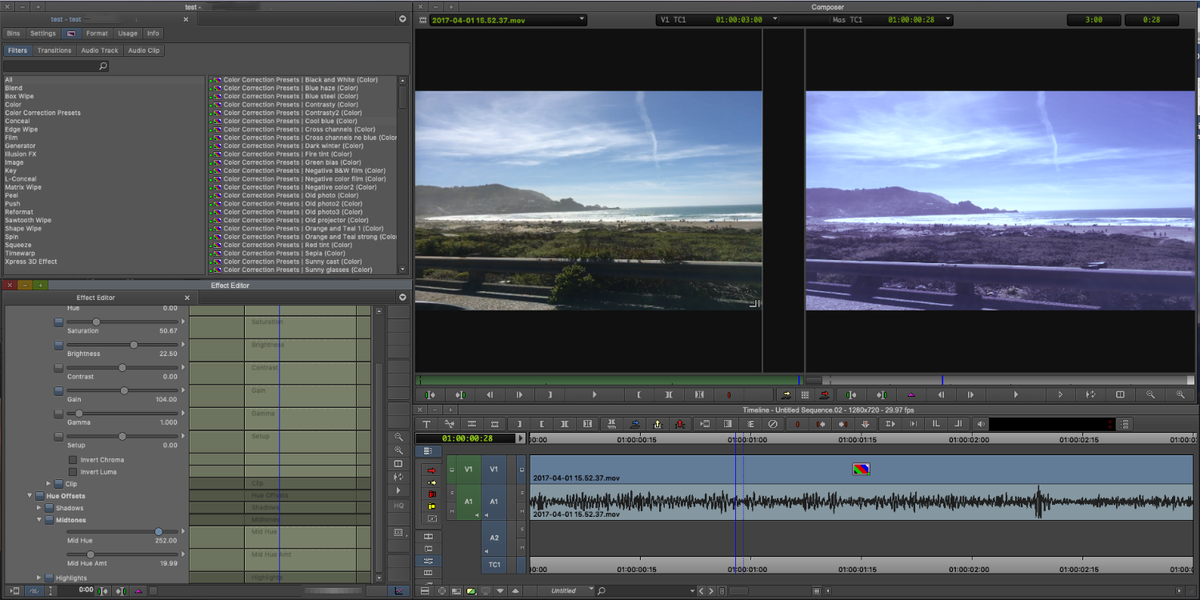Enable the Invert Luma checkbox

coord(72,471)
